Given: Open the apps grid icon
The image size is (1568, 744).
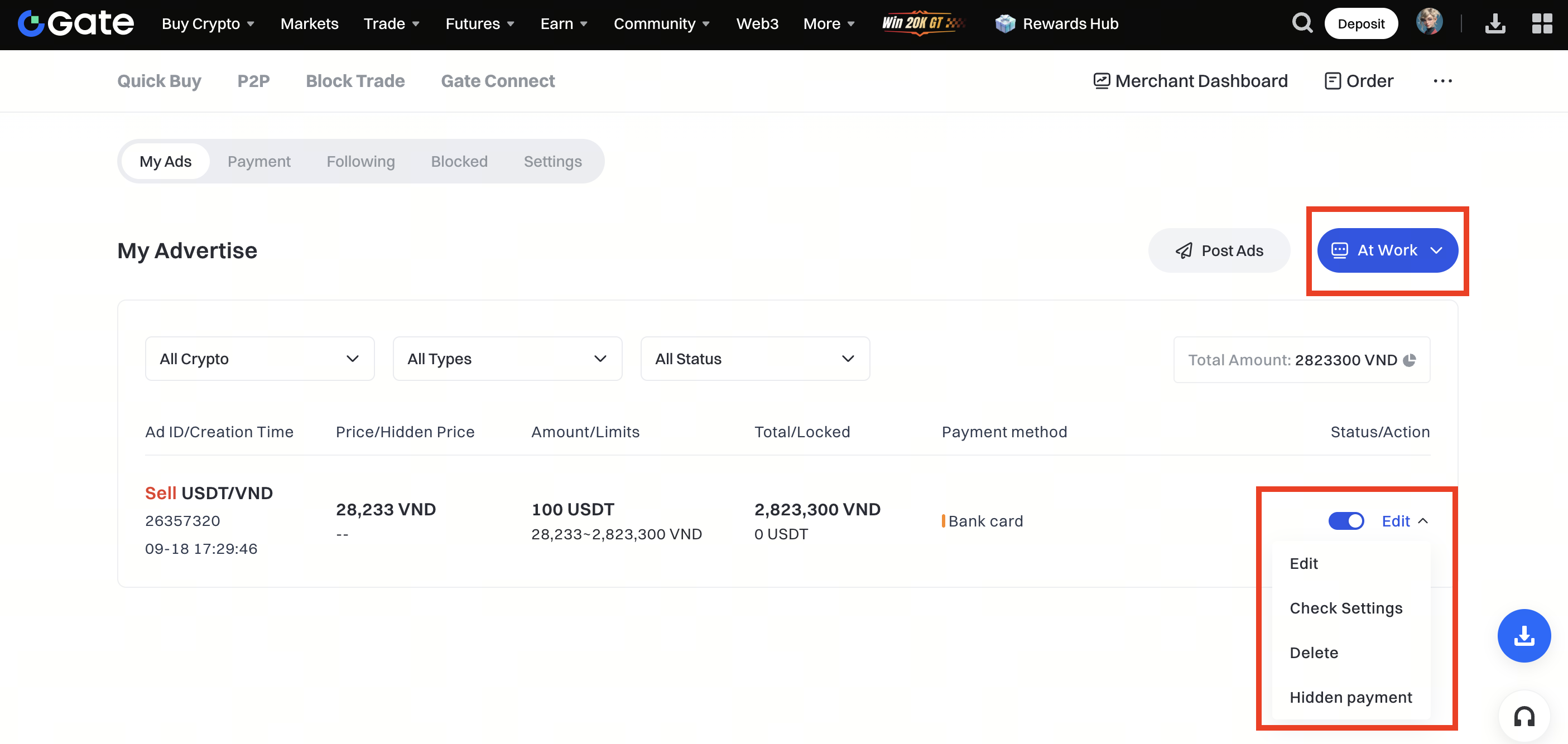Looking at the screenshot, I should tap(1542, 24).
